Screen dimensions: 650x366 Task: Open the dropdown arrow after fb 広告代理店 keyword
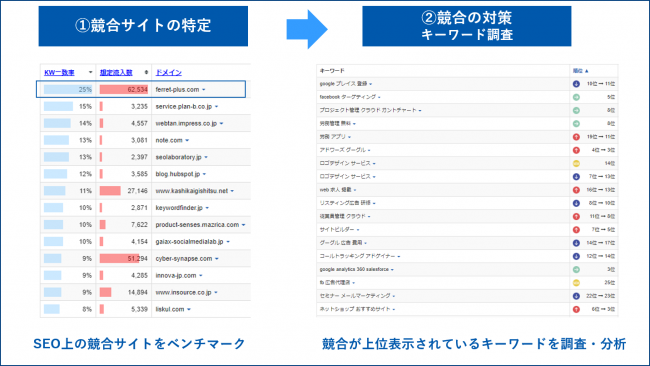coord(354,283)
